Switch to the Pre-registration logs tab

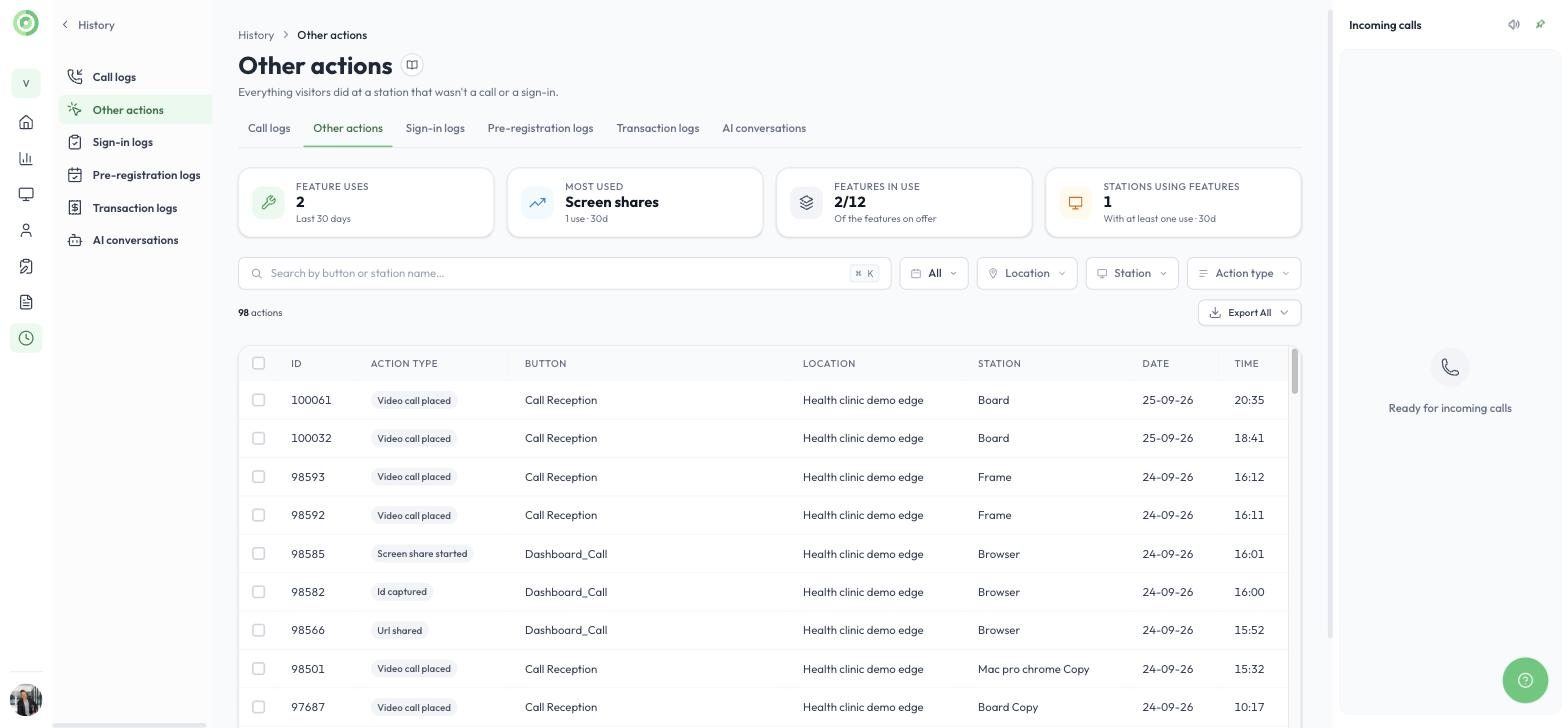(x=540, y=128)
